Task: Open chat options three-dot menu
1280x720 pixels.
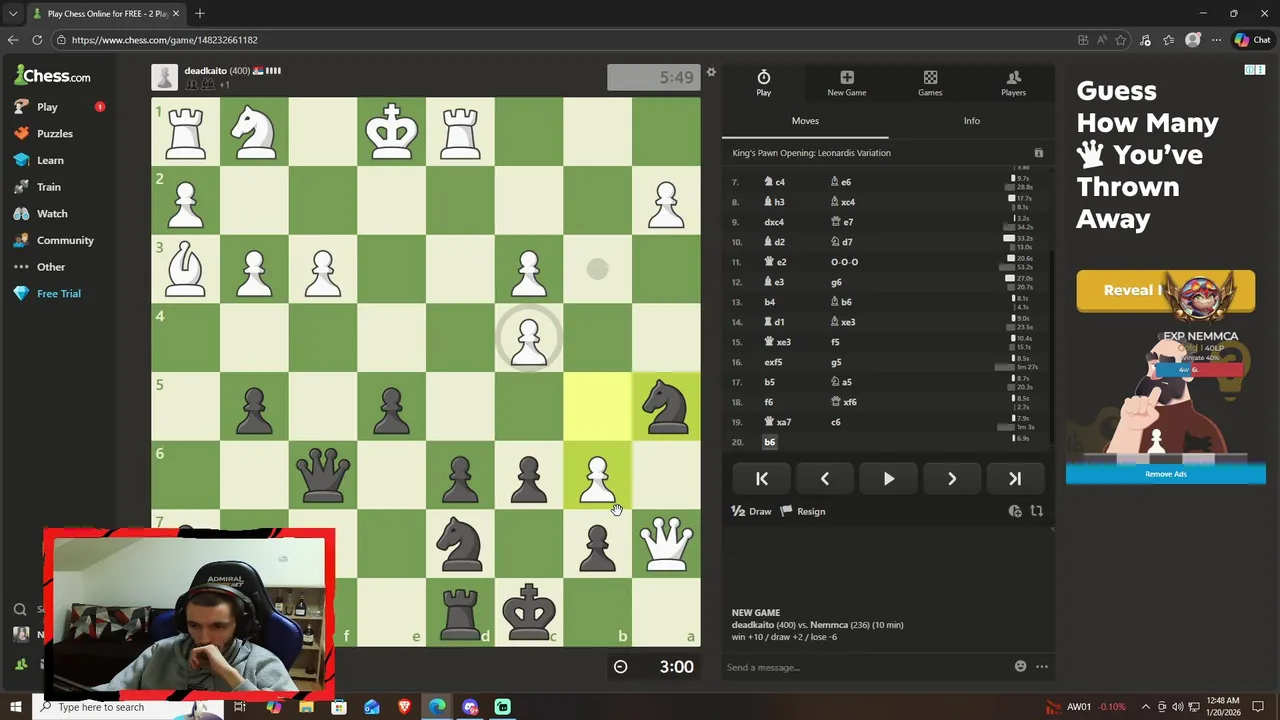Action: pyautogui.click(x=1042, y=666)
